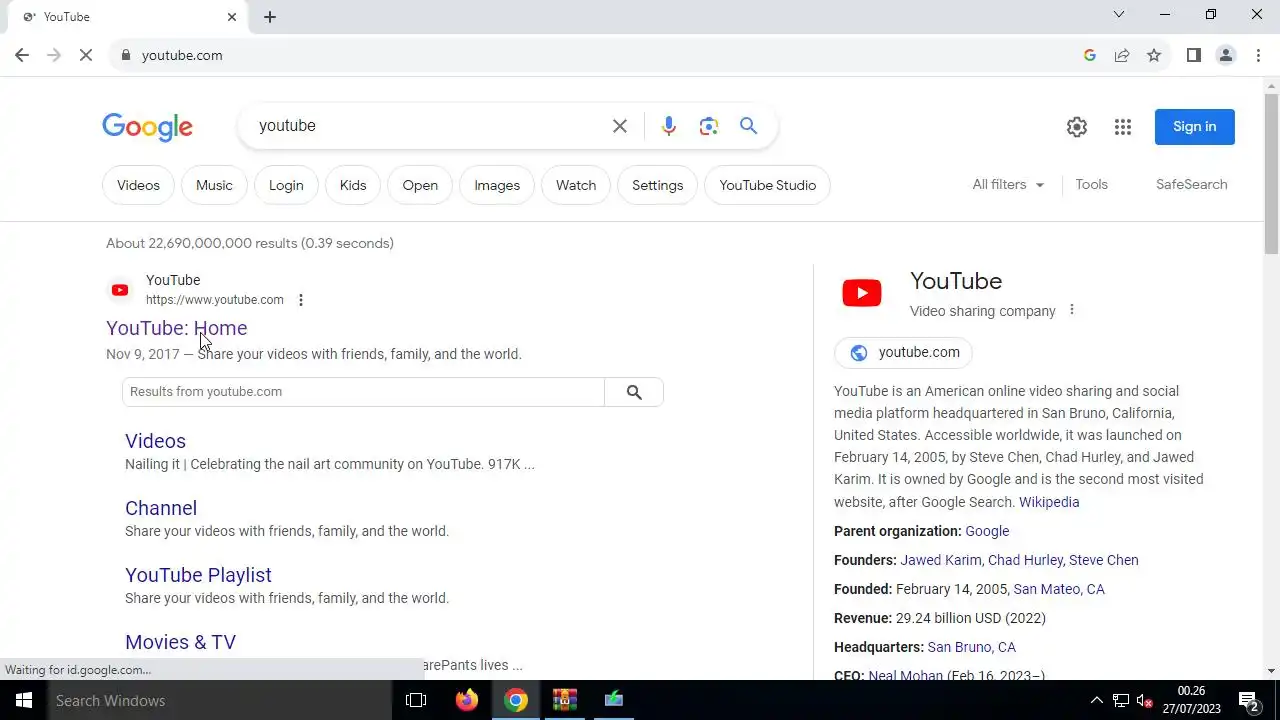Open the Videos sitelink
This screenshot has width=1280, height=720.
click(155, 441)
